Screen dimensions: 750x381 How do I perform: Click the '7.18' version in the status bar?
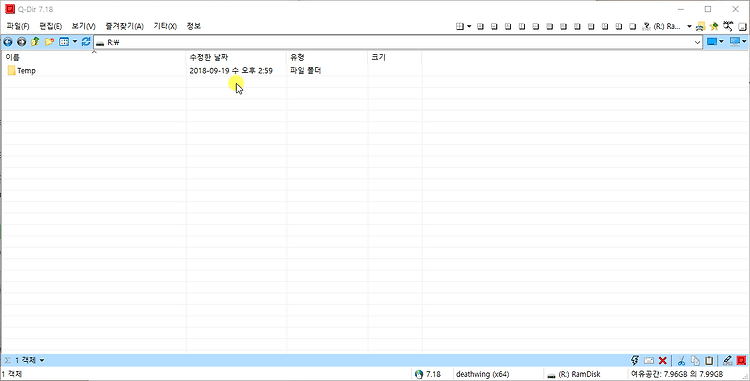433,374
